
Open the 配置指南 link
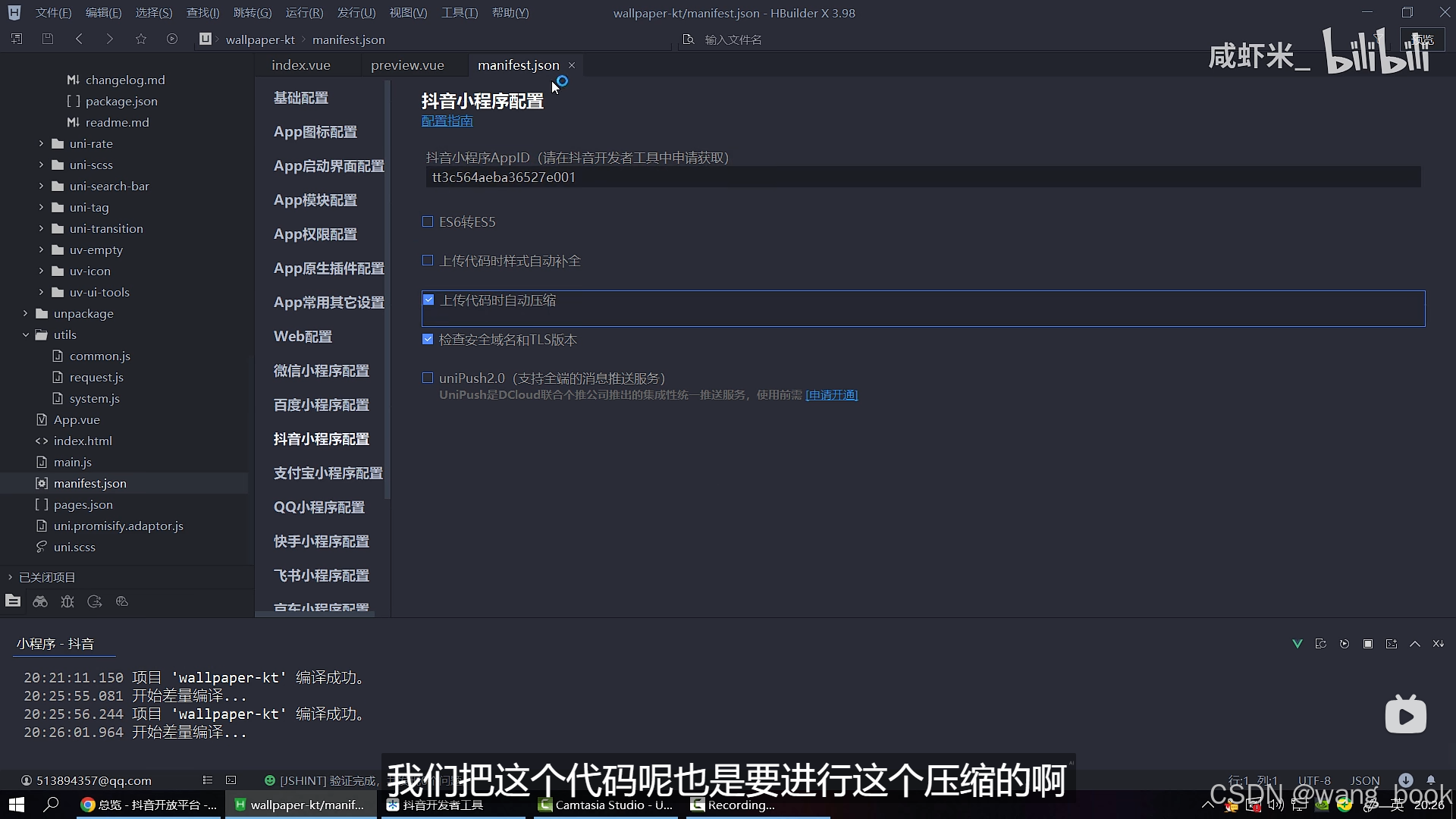[447, 121]
